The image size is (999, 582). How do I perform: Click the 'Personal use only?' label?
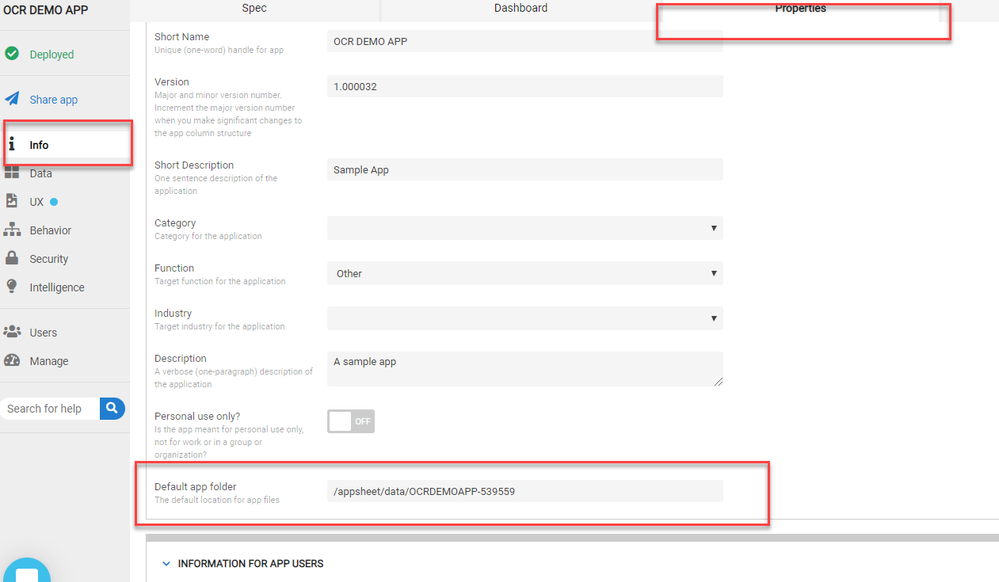[x=197, y=416]
